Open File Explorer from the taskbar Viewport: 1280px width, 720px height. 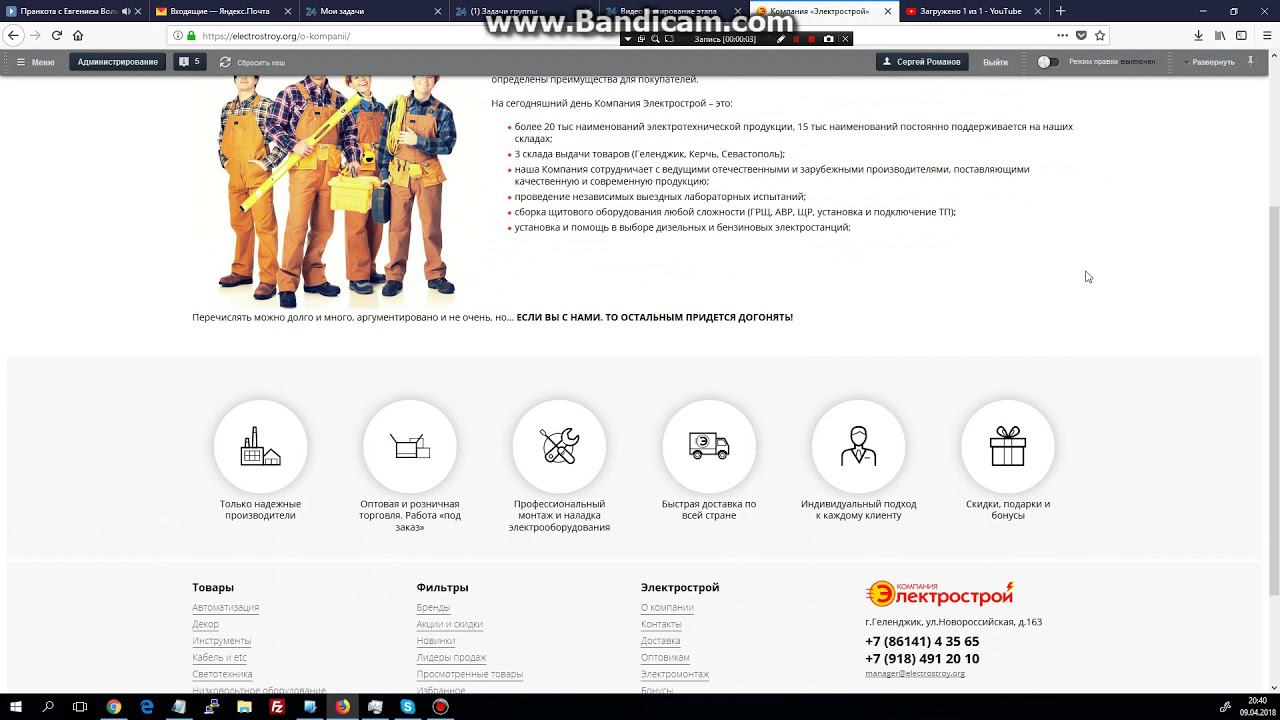(x=245, y=706)
